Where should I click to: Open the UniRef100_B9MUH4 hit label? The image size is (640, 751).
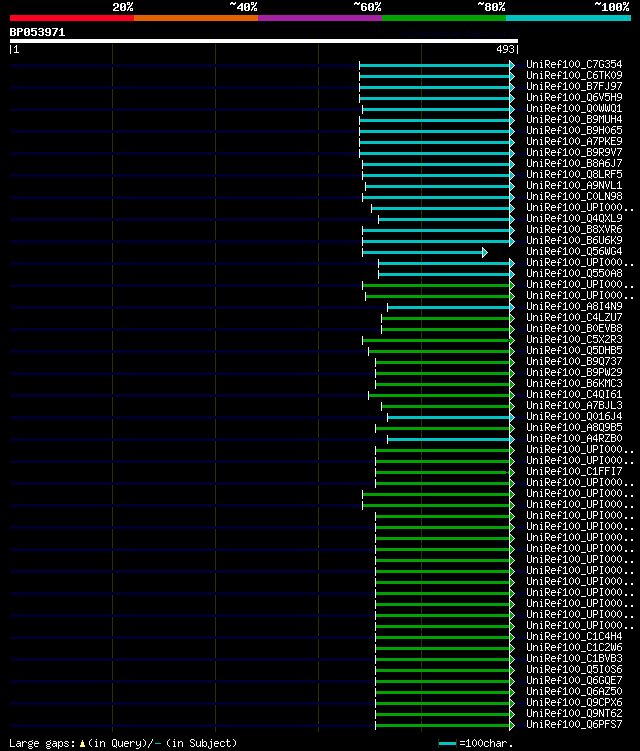[574, 119]
